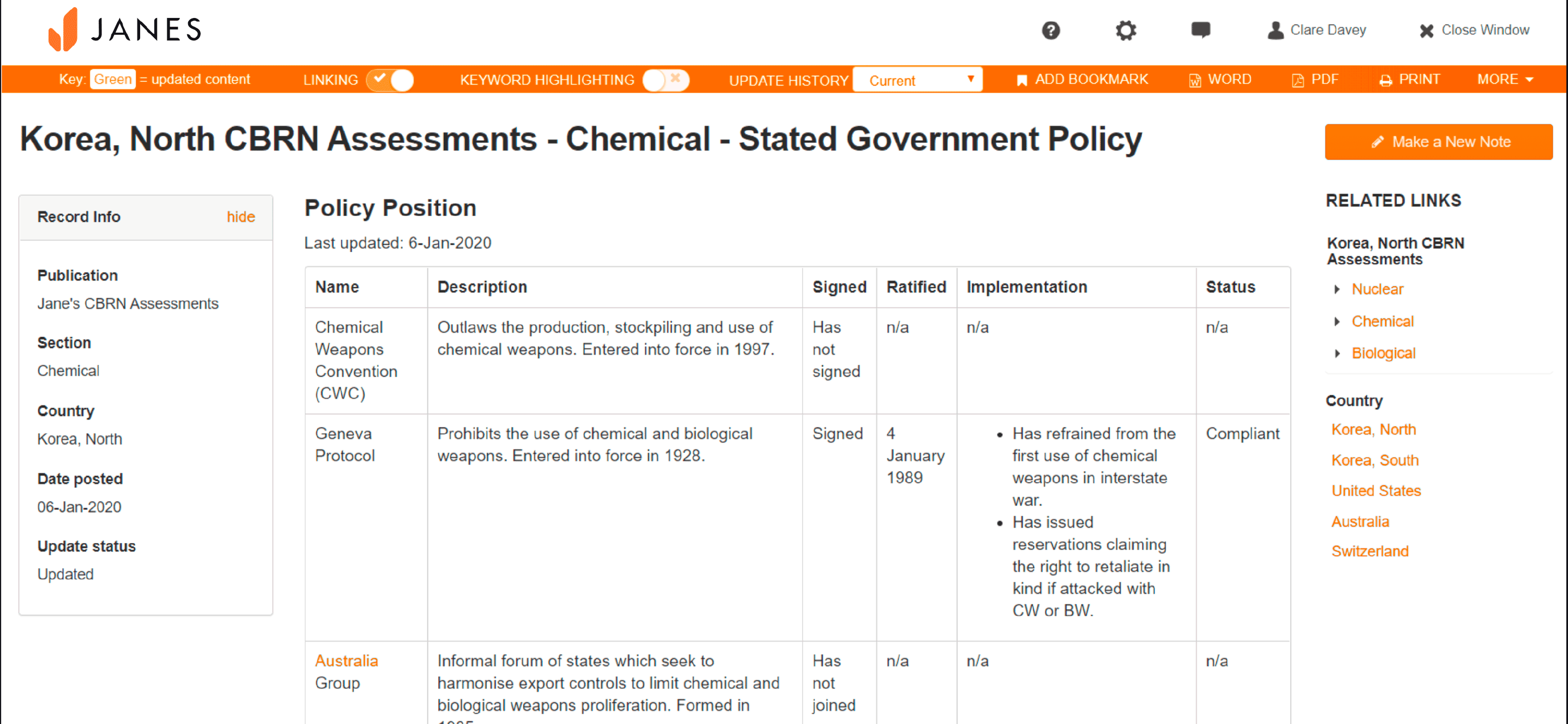Viewport: 1568px width, 724px height.
Task: Expand the Chemical arrow in Related Links
Action: (x=1337, y=322)
